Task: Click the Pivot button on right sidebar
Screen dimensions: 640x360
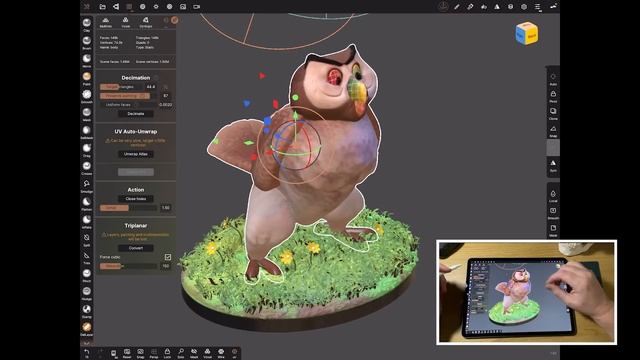Action: pos(553,97)
